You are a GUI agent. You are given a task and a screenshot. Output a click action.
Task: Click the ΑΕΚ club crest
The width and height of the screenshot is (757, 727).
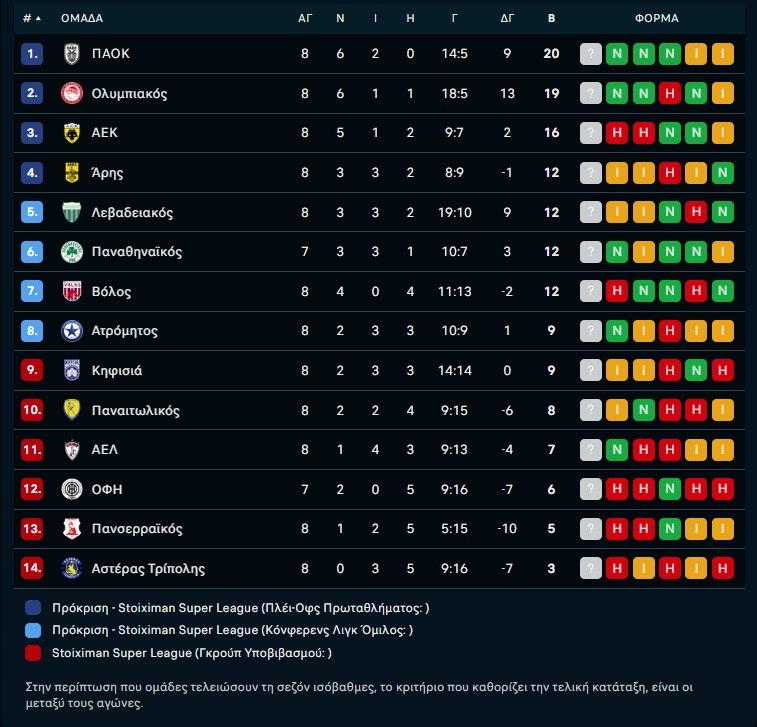71,133
